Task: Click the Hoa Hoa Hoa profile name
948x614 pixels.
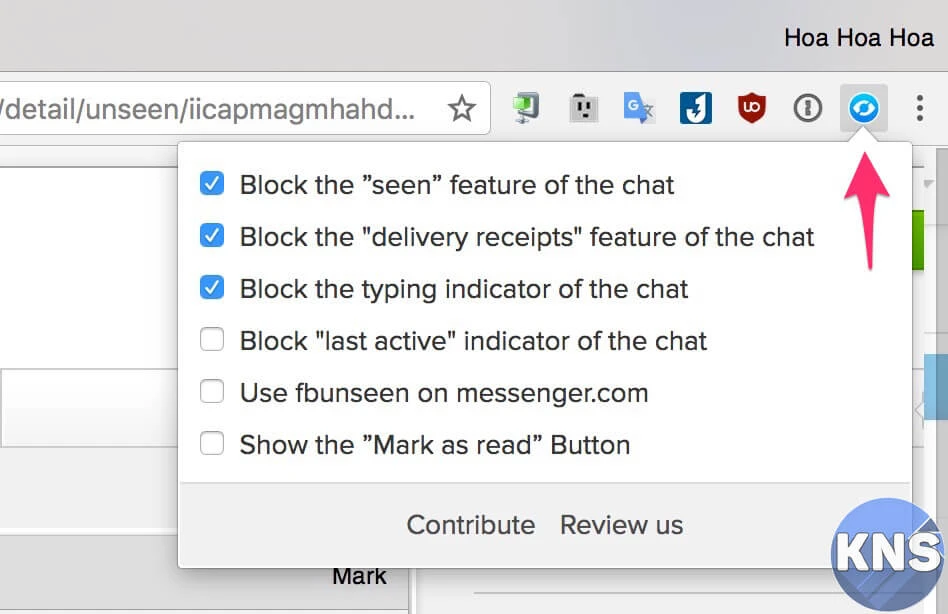Action: 858,38
